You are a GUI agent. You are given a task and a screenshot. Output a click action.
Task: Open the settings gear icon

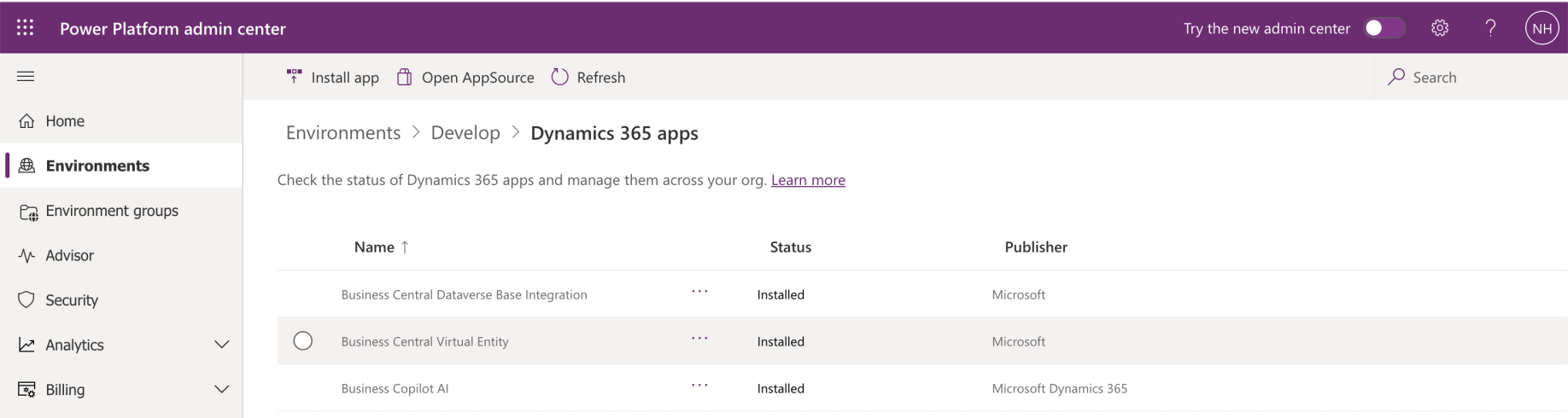coord(1440,28)
